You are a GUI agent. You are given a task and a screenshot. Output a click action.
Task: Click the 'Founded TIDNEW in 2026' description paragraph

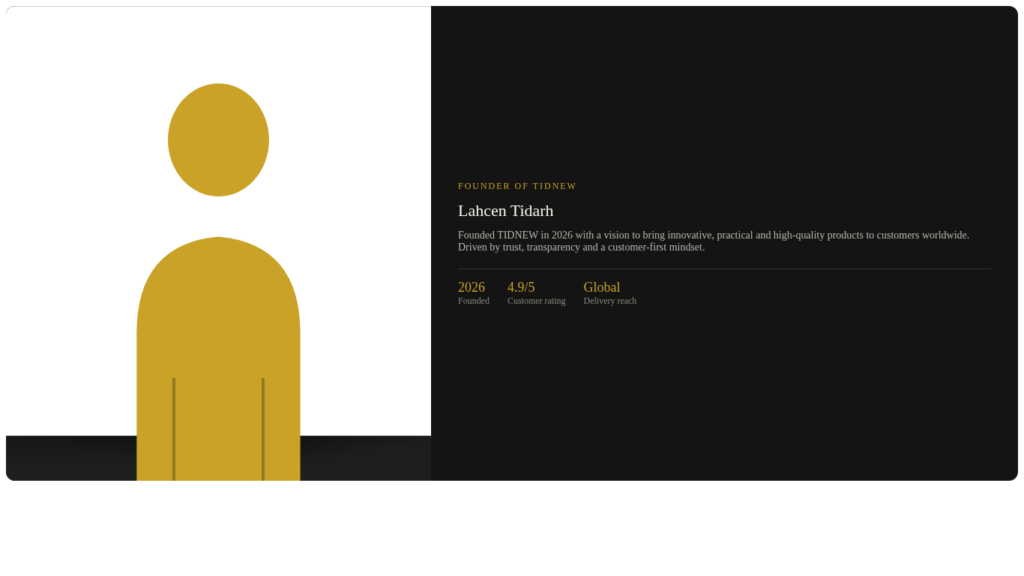pyautogui.click(x=713, y=241)
